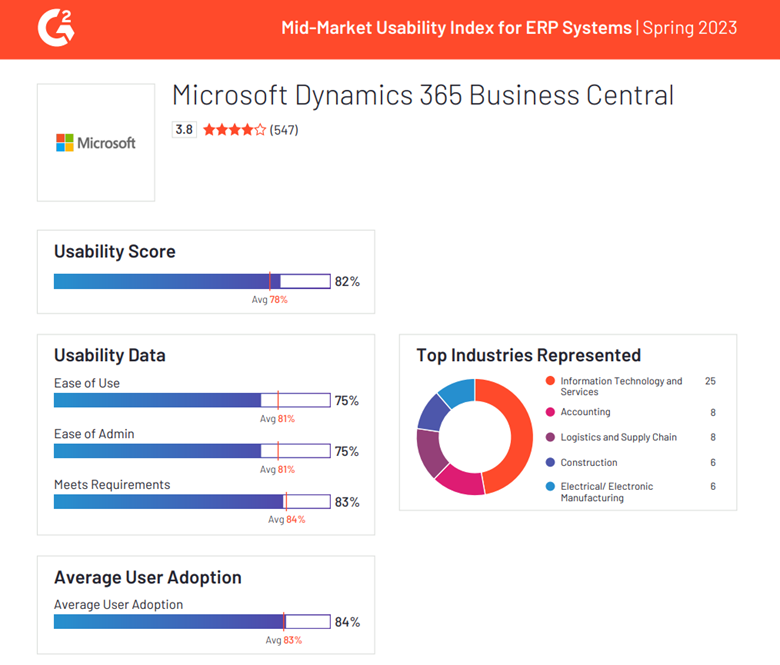780x665 pixels.
Task: Click the Microsoft logo thumbnail
Action: (96, 143)
